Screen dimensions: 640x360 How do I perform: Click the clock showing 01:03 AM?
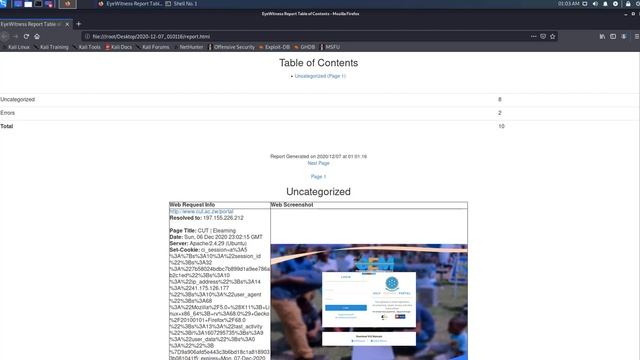click(x=569, y=4)
